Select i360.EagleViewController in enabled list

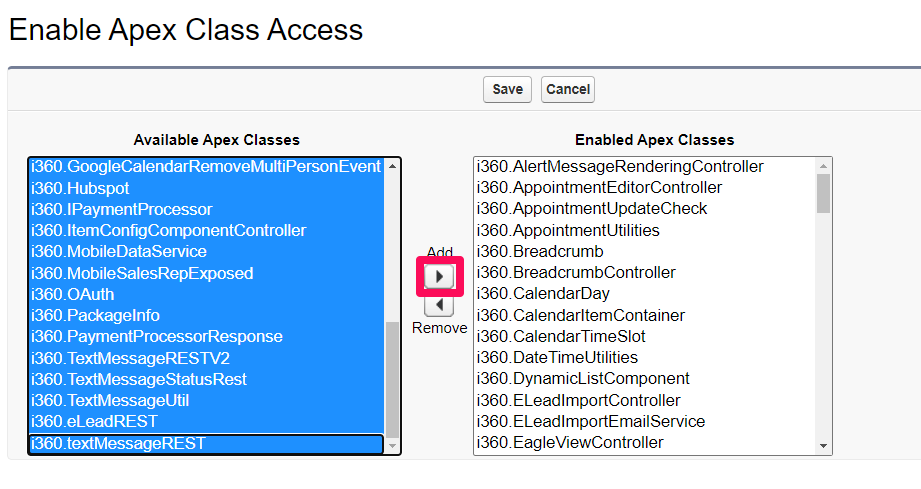645,442
